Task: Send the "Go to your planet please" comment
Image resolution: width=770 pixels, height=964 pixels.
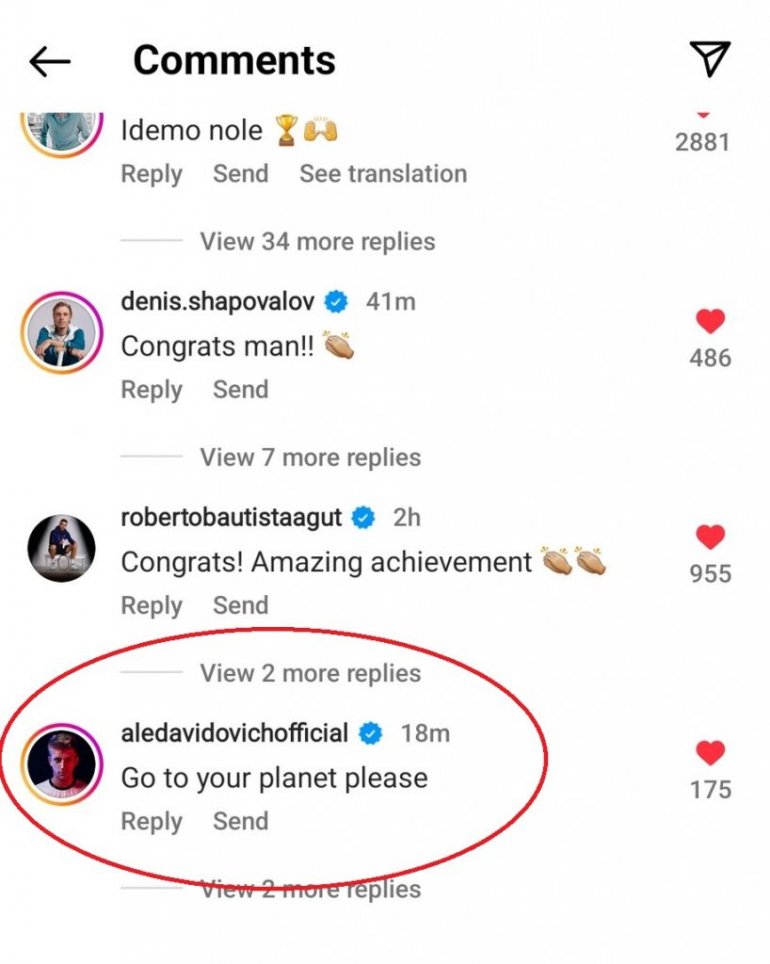Action: pos(240,821)
